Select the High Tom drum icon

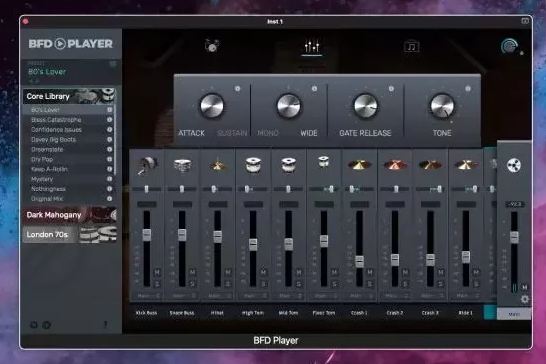point(253,165)
